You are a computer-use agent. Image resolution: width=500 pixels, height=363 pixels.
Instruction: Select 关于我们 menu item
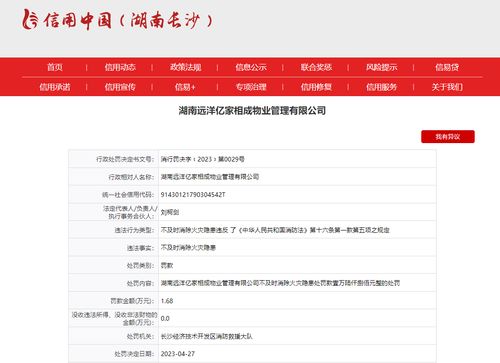(x=447, y=87)
